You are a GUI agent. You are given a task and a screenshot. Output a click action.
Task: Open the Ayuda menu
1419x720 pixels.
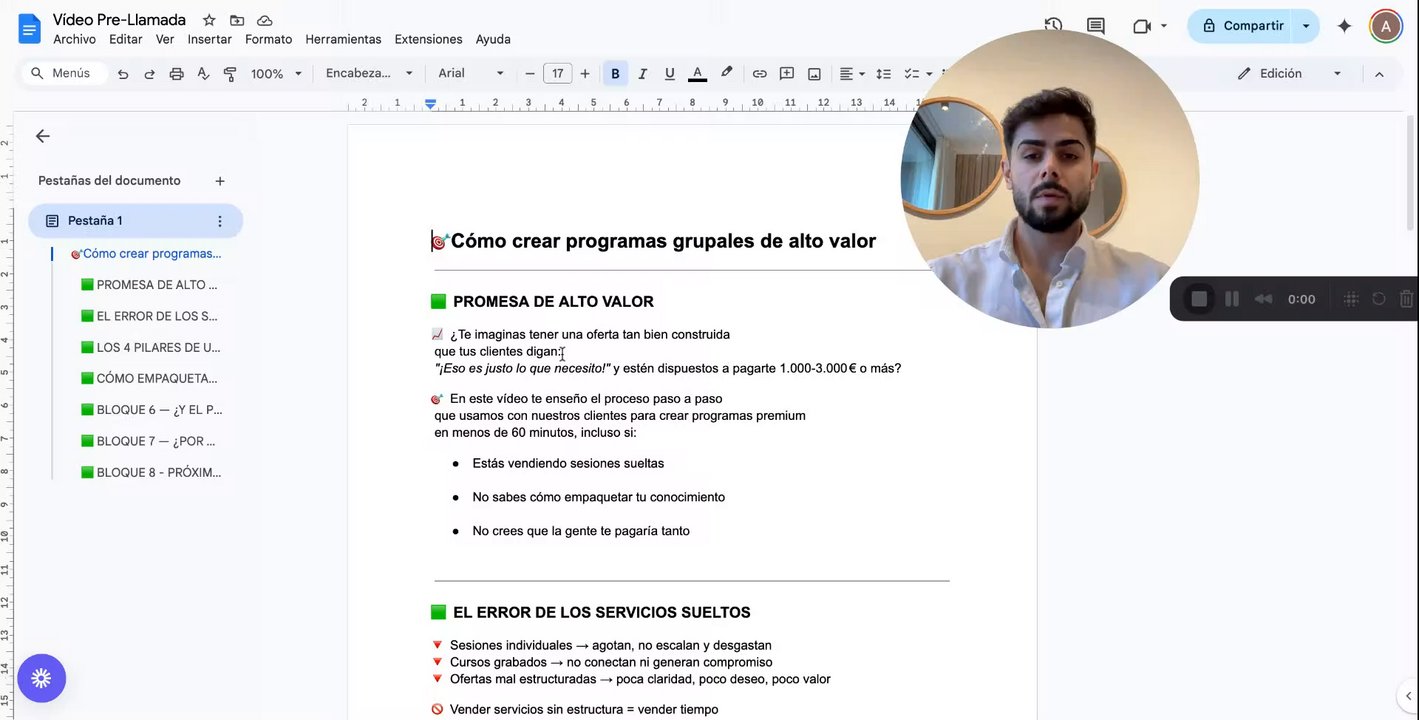(493, 39)
